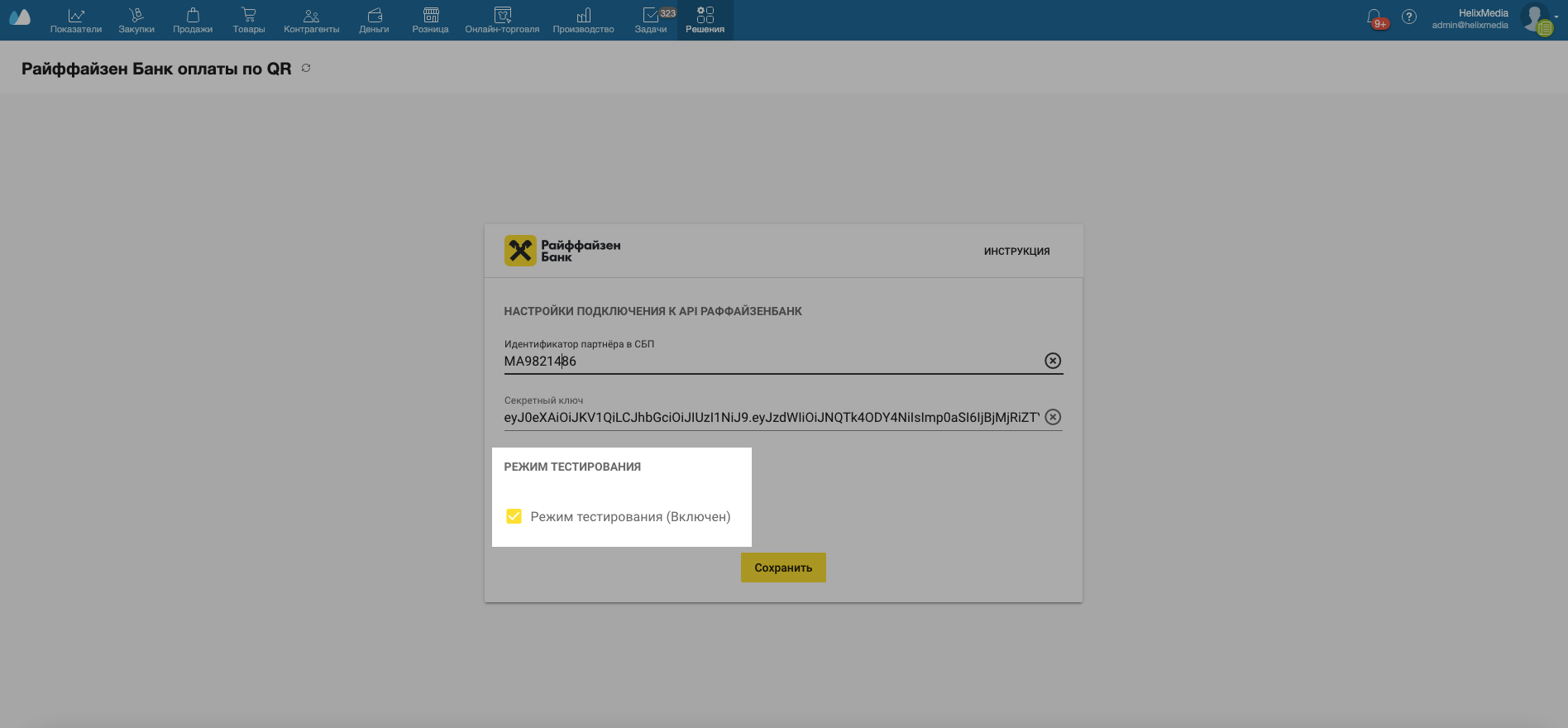The width and height of the screenshot is (1568, 728).
Task: Clear the secret key field
Action: (1053, 417)
